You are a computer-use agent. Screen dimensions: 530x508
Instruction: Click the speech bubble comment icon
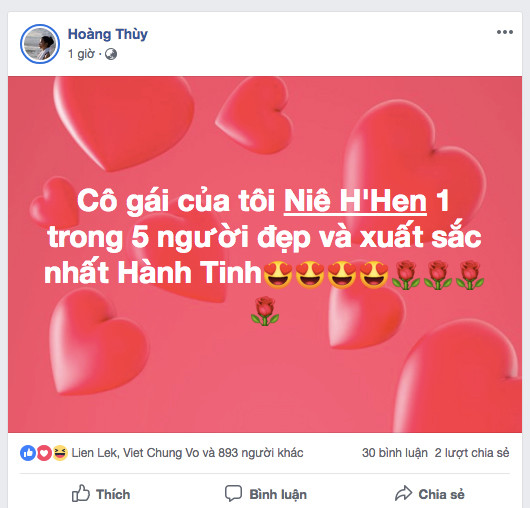(234, 493)
